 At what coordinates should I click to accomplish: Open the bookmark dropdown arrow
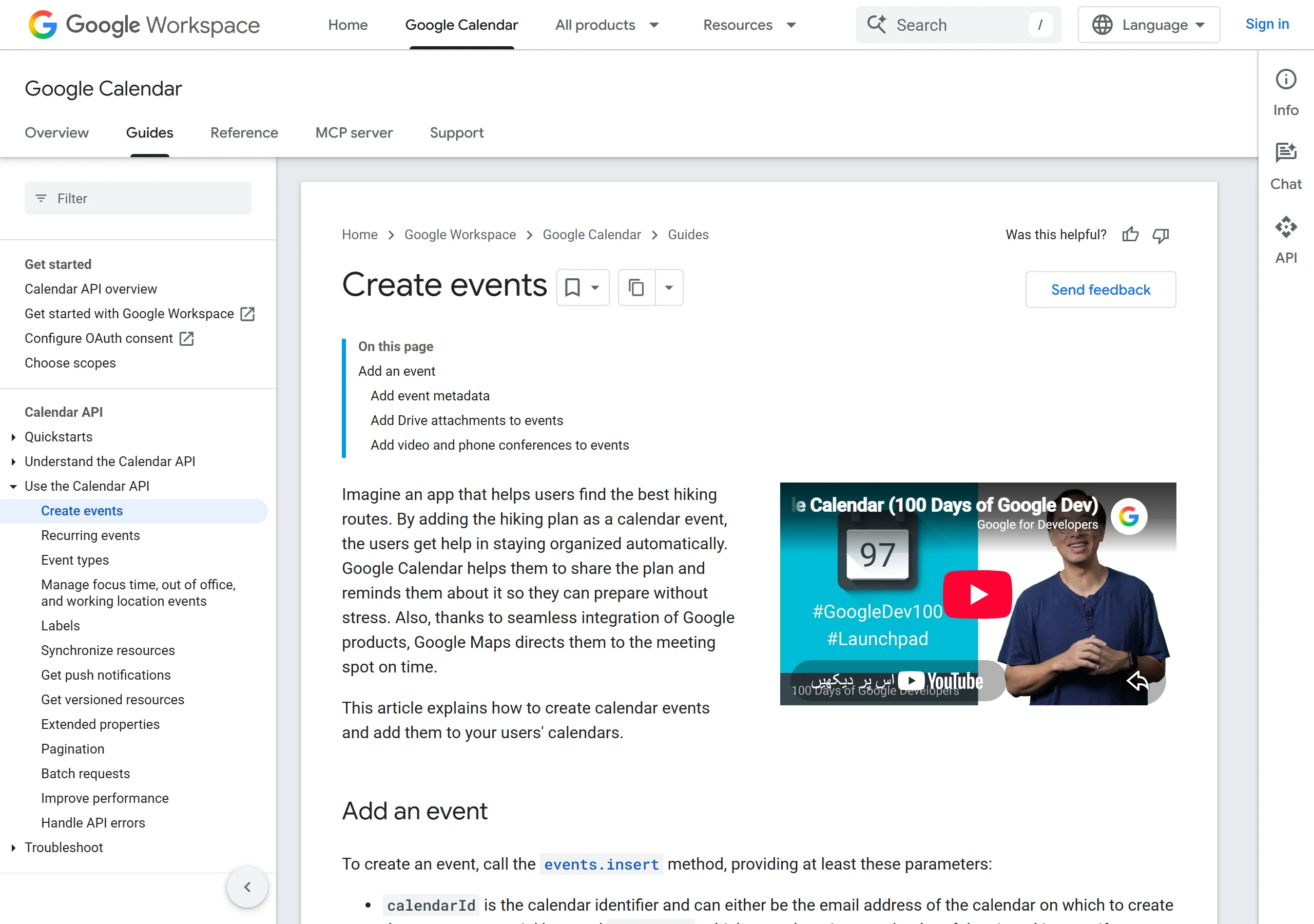595,287
